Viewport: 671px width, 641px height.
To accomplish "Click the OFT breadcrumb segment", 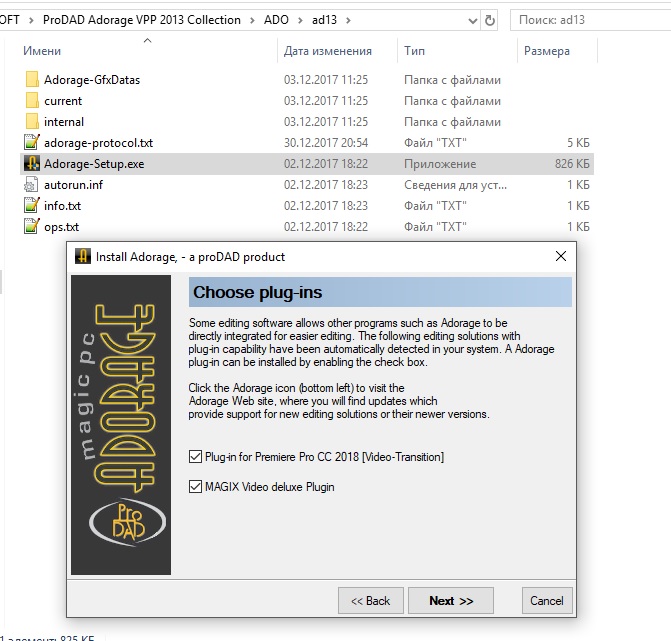I will (10, 20).
